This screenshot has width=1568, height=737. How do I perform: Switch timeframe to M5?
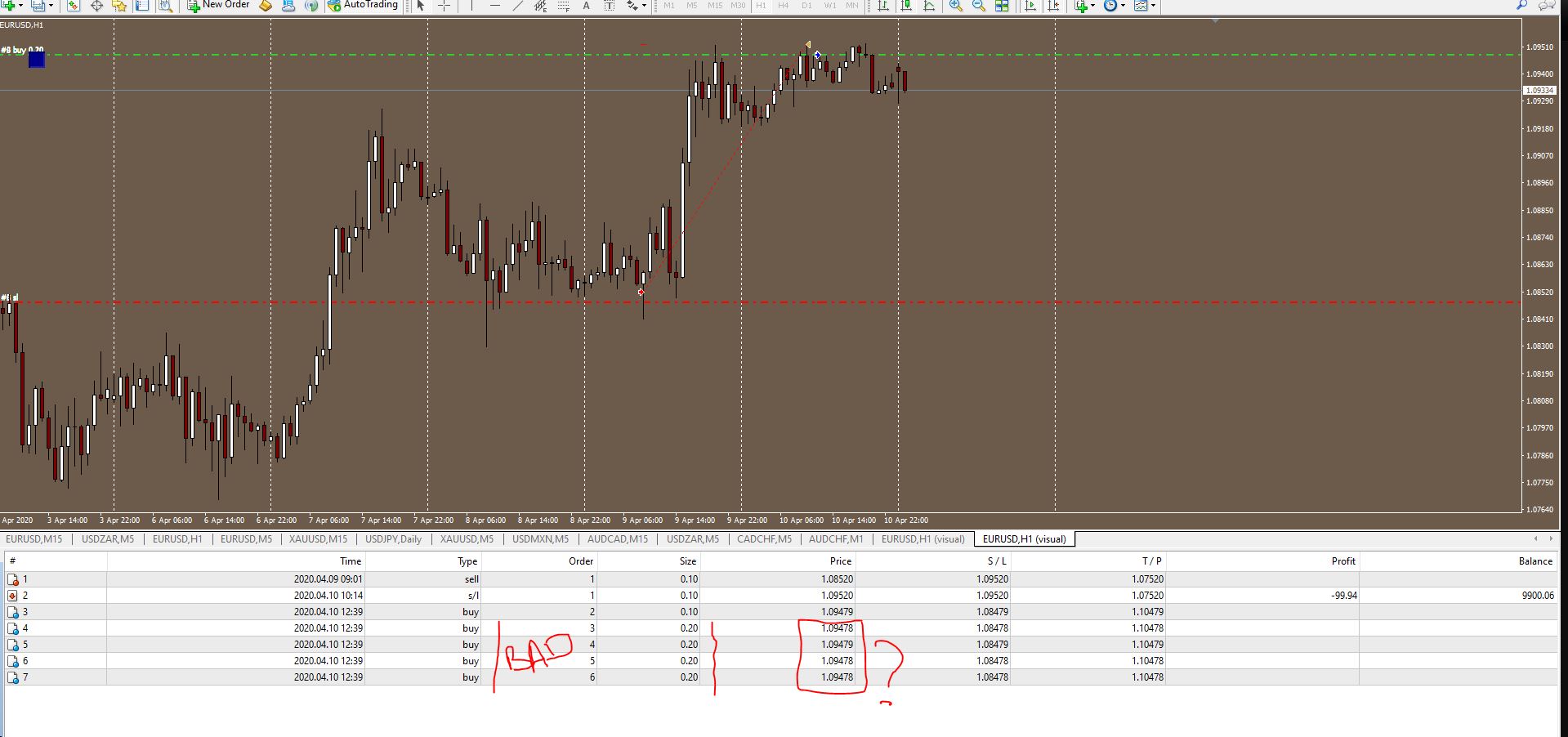tap(691, 6)
